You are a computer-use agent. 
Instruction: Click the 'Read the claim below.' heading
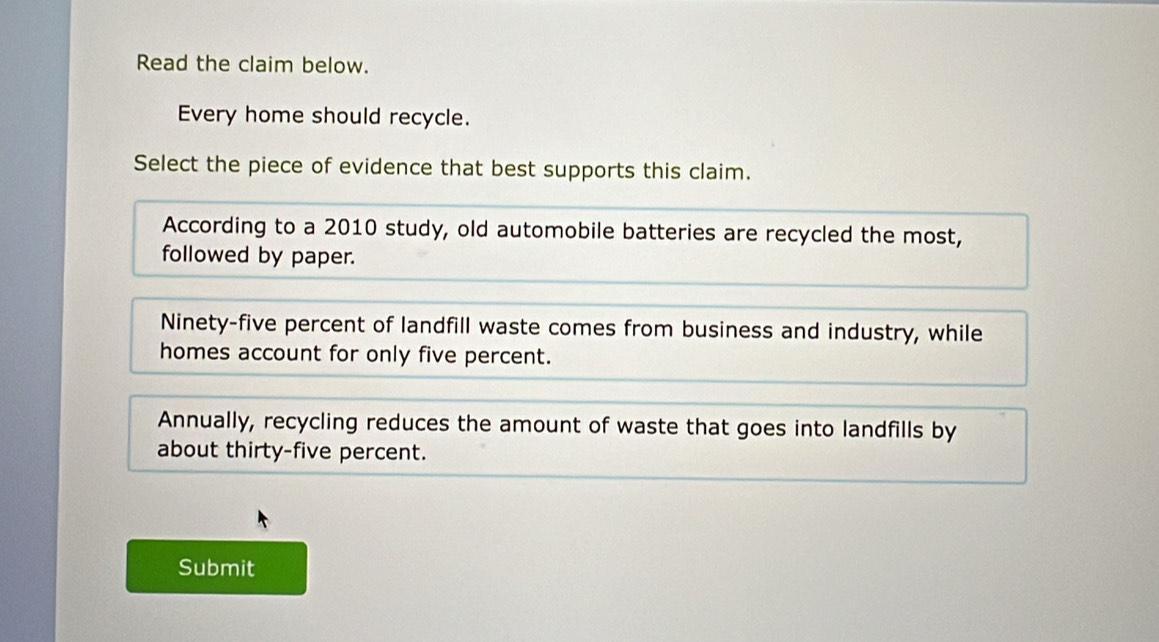pyautogui.click(x=253, y=65)
